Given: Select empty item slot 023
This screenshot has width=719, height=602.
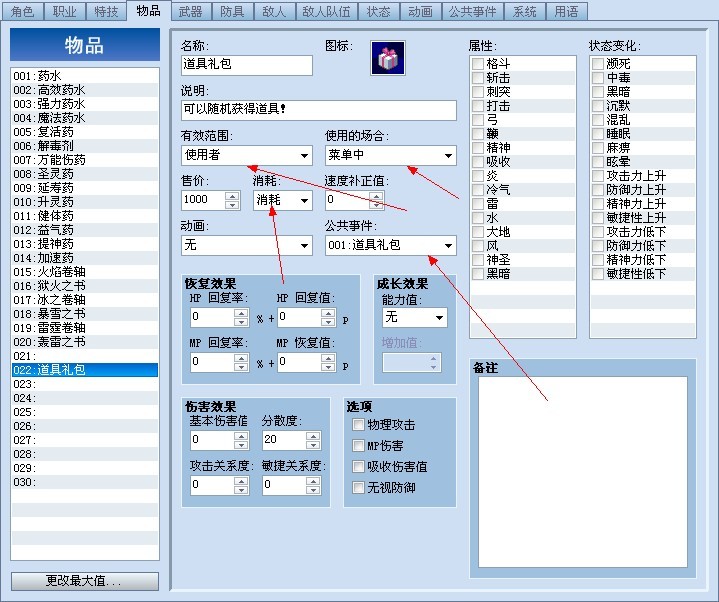Looking at the screenshot, I should tap(85, 384).
